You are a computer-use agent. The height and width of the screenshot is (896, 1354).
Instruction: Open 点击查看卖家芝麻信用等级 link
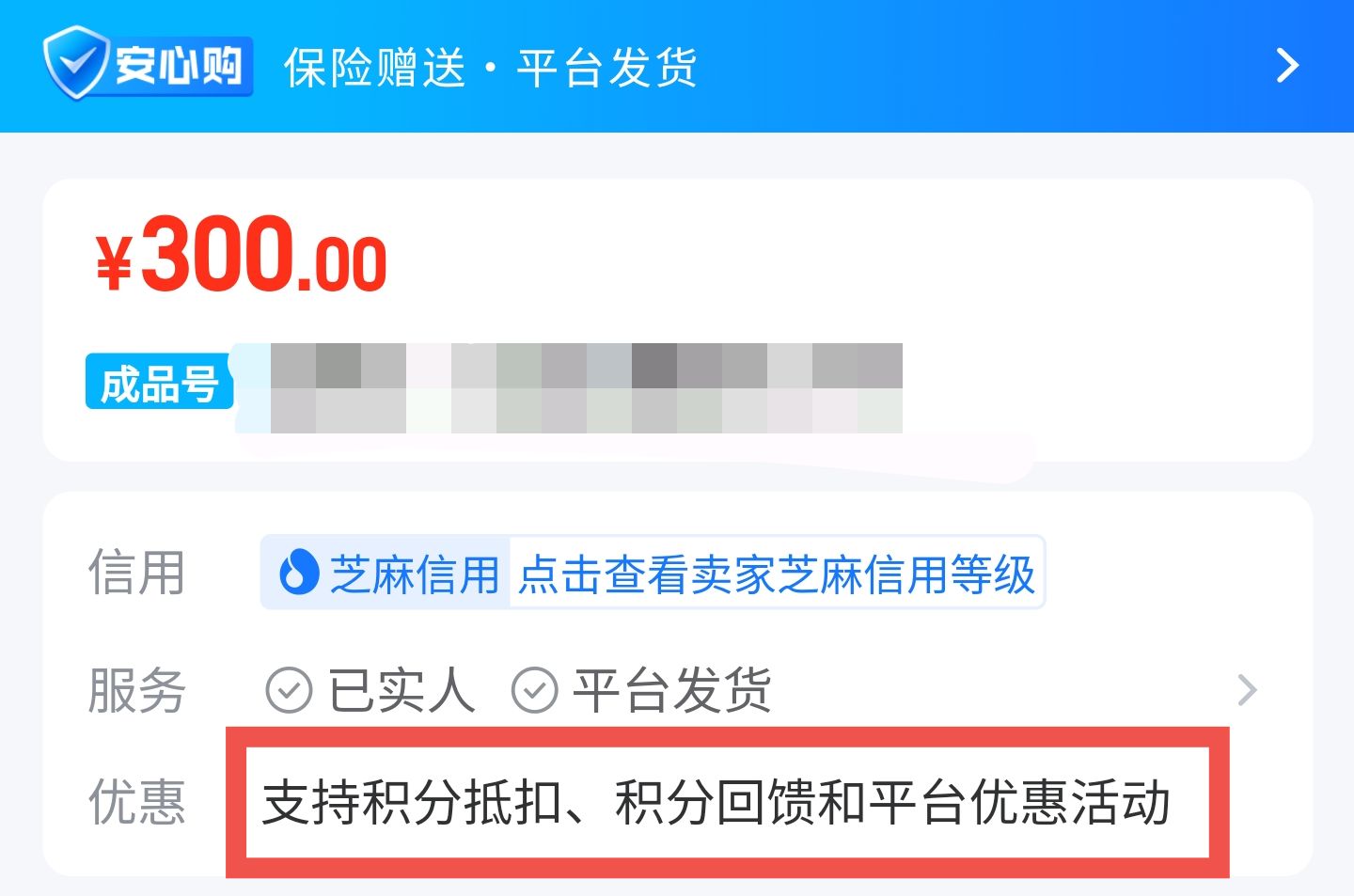pos(776,574)
